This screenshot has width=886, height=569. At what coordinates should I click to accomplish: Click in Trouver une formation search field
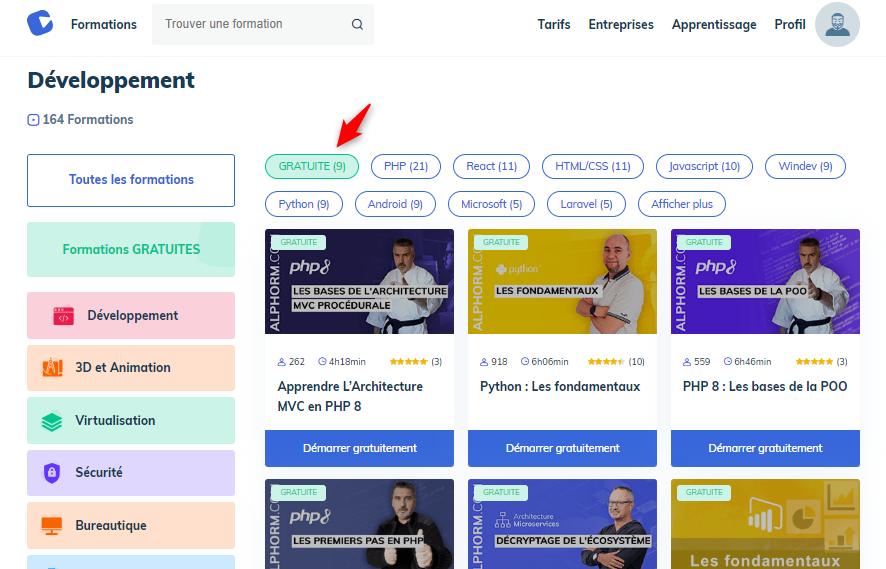263,24
